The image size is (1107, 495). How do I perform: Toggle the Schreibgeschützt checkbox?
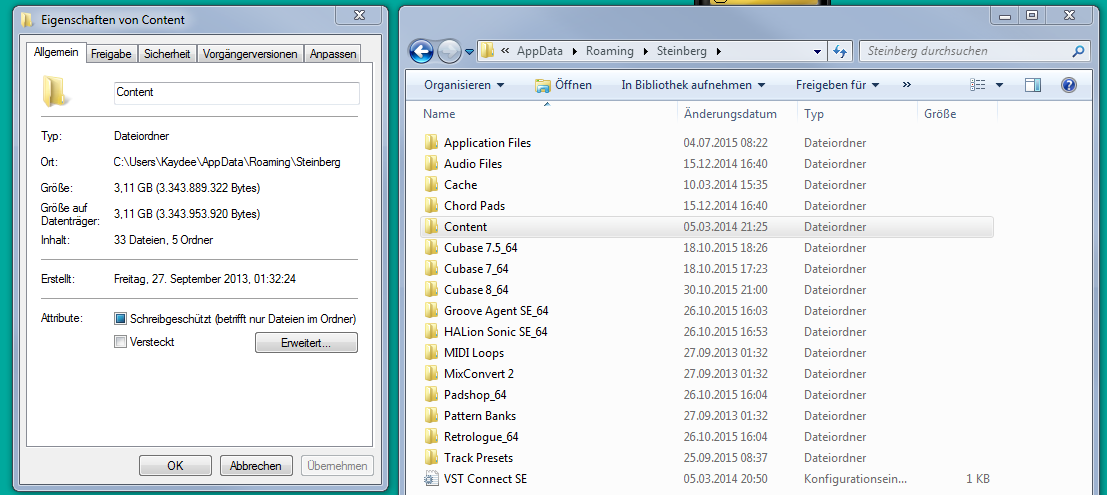(x=120, y=319)
